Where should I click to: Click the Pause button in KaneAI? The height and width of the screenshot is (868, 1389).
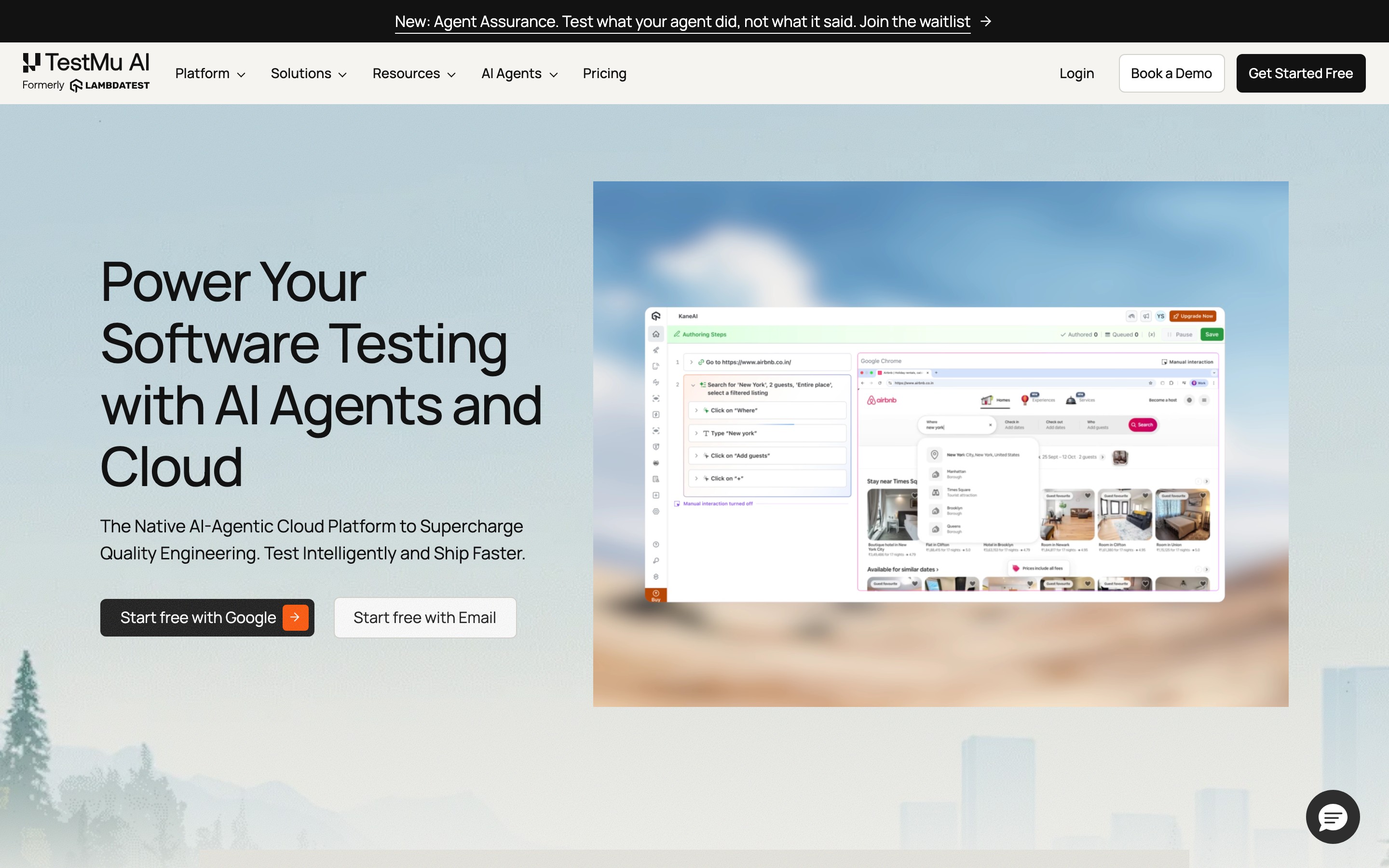tap(1180, 335)
